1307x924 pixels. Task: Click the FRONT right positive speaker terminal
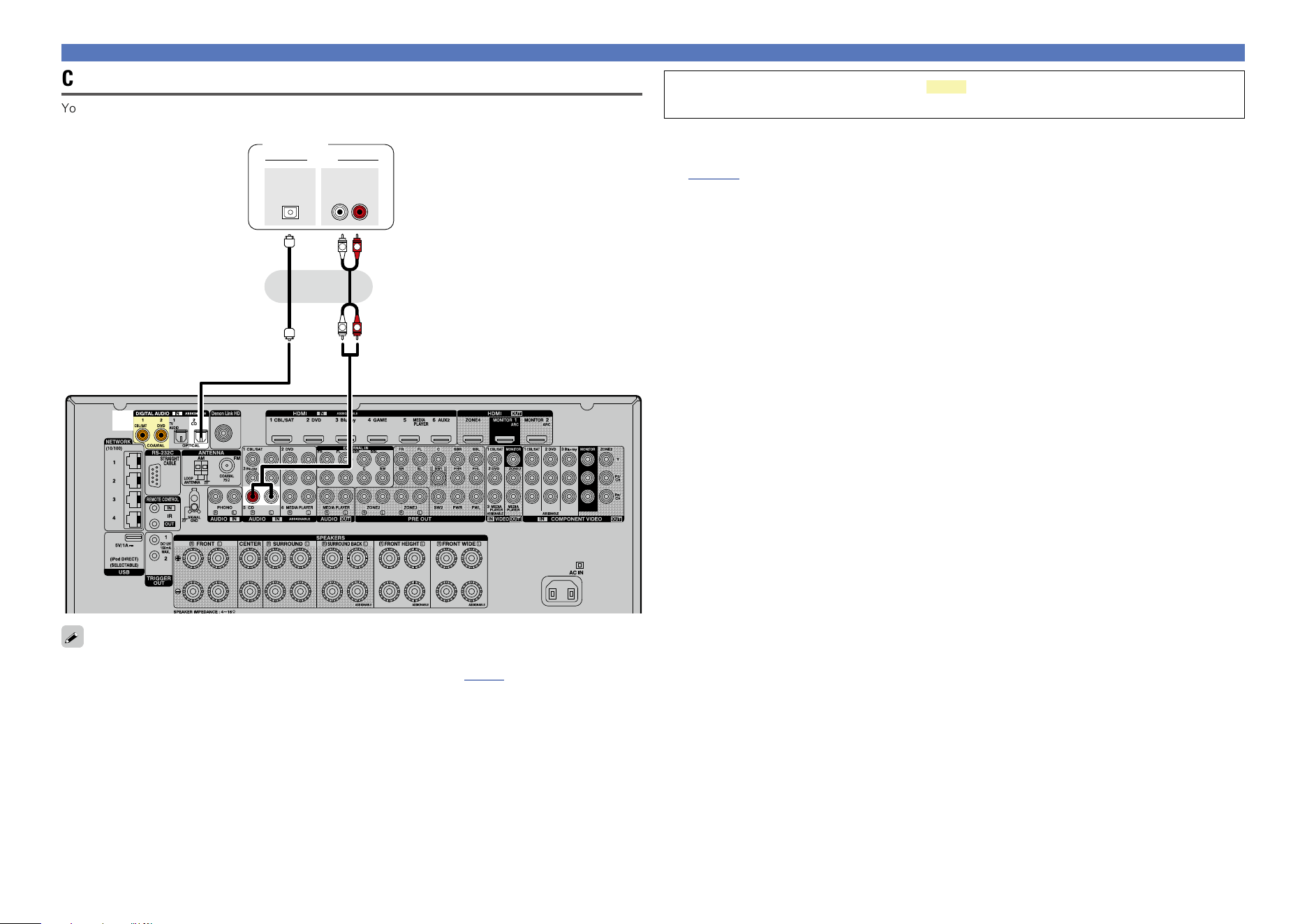pos(194,558)
